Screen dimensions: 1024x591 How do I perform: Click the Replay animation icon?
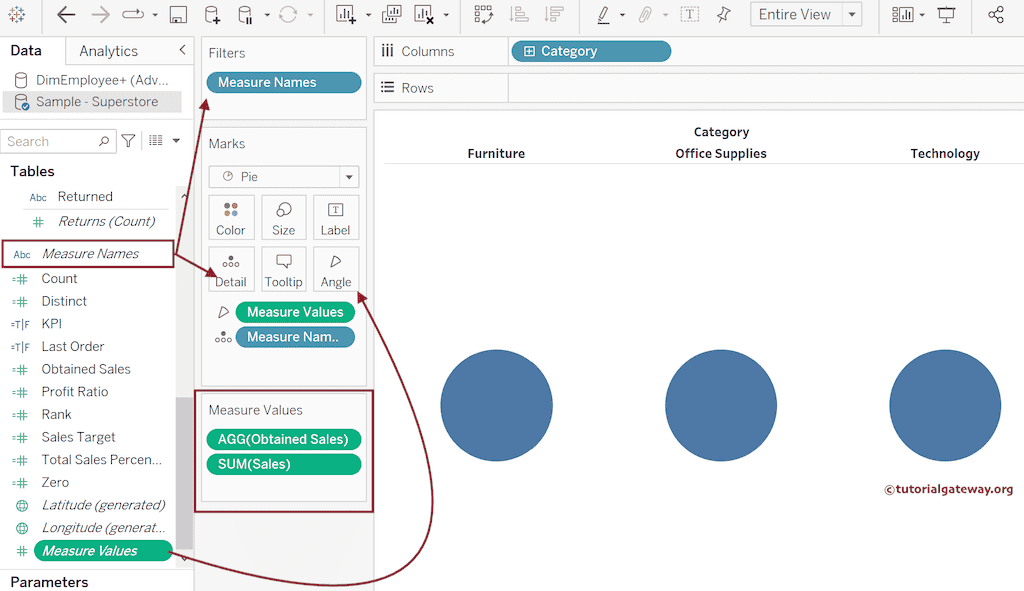coord(133,14)
